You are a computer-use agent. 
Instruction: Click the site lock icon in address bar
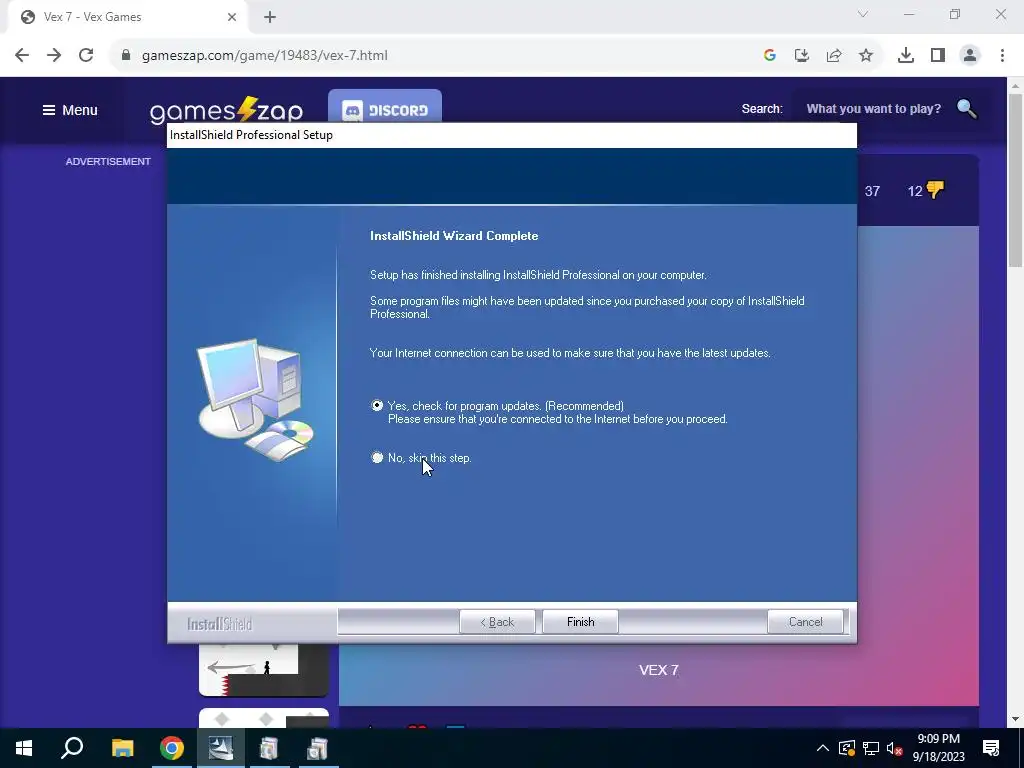point(125,56)
